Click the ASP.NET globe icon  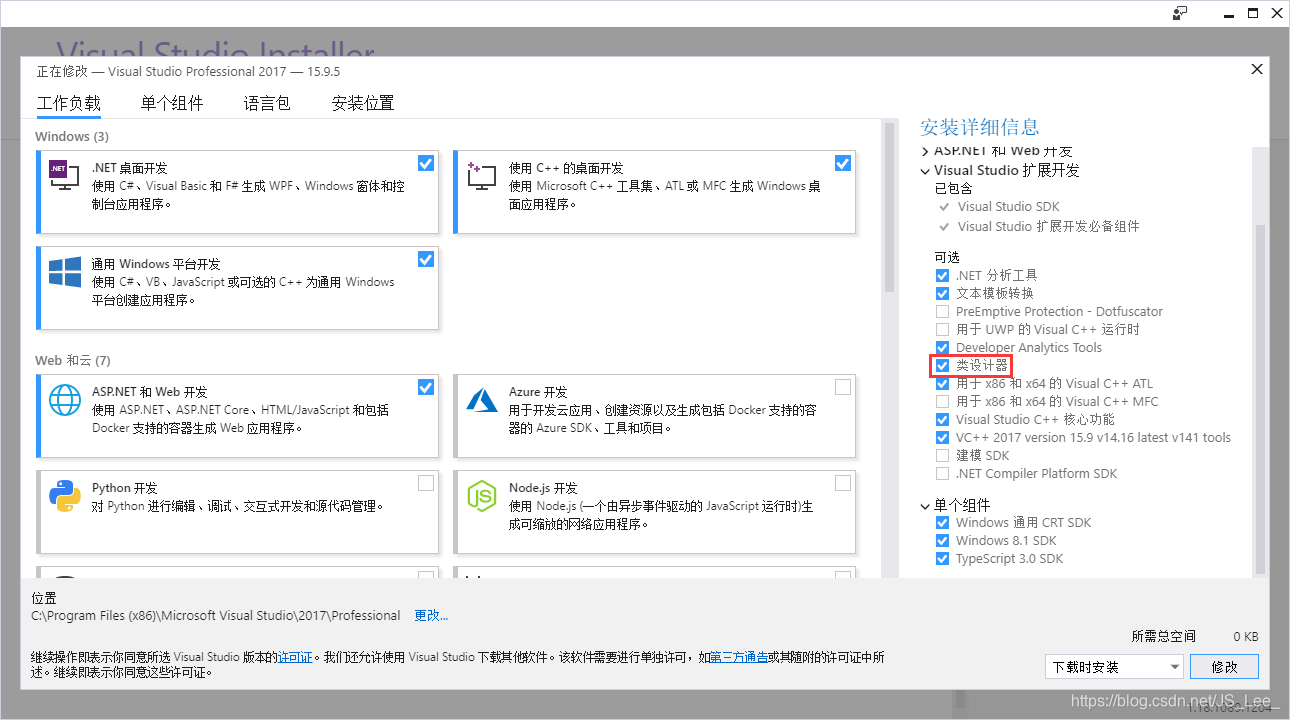click(x=64, y=400)
